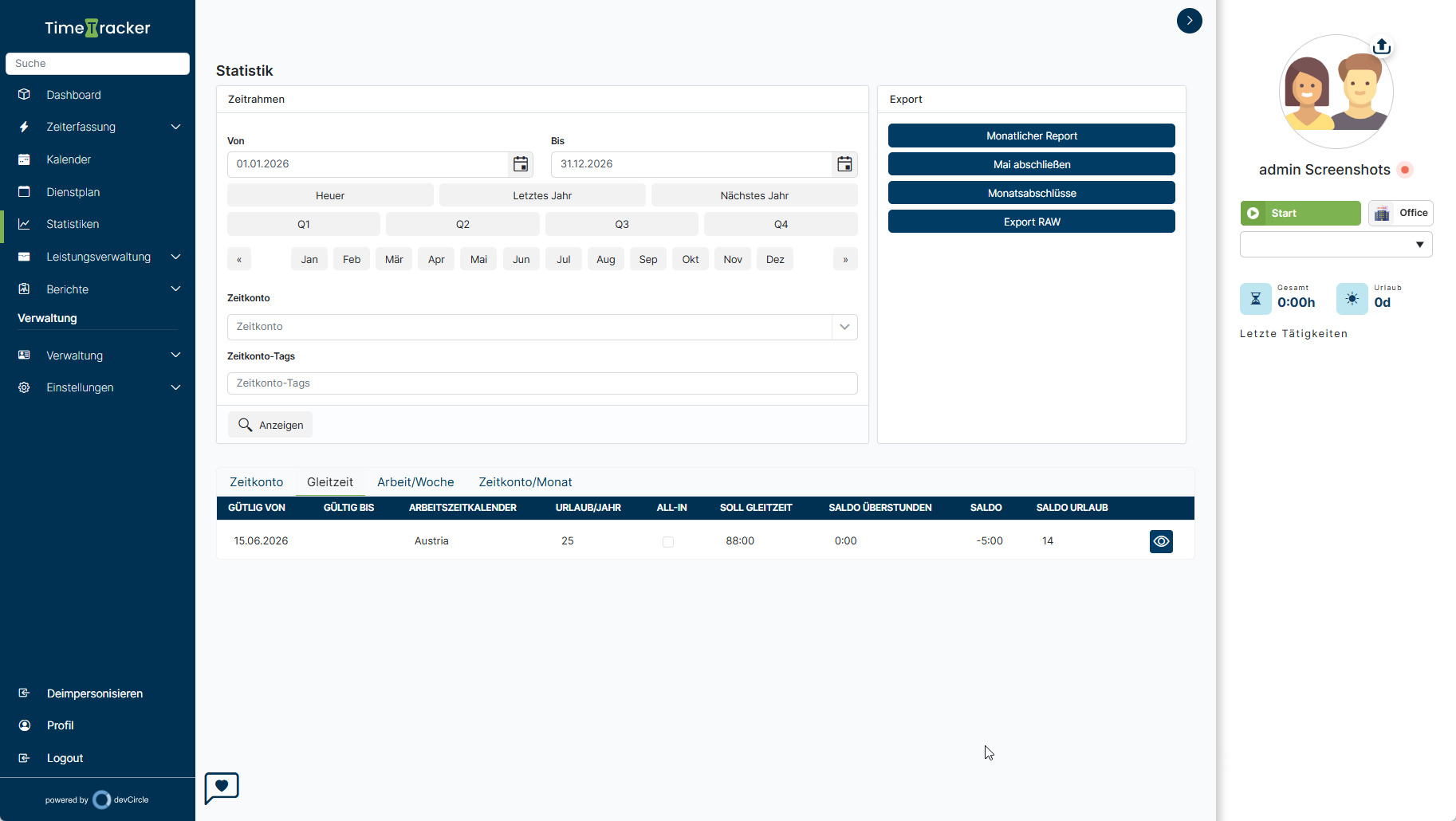This screenshot has width=1456, height=821.
Task: Click the Anzeigen search button
Action: [270, 425]
